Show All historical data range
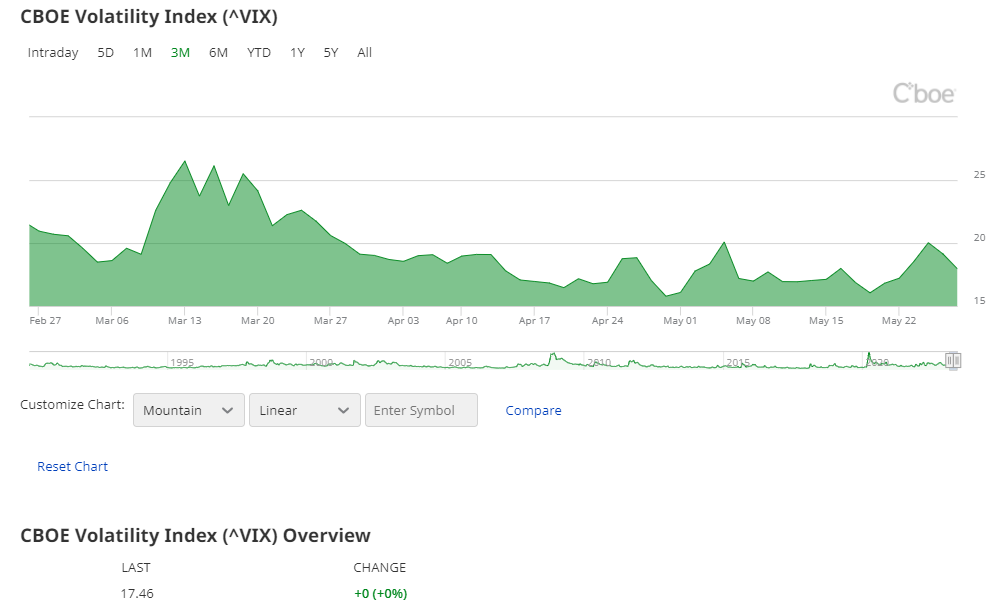The image size is (996, 607). pos(365,53)
